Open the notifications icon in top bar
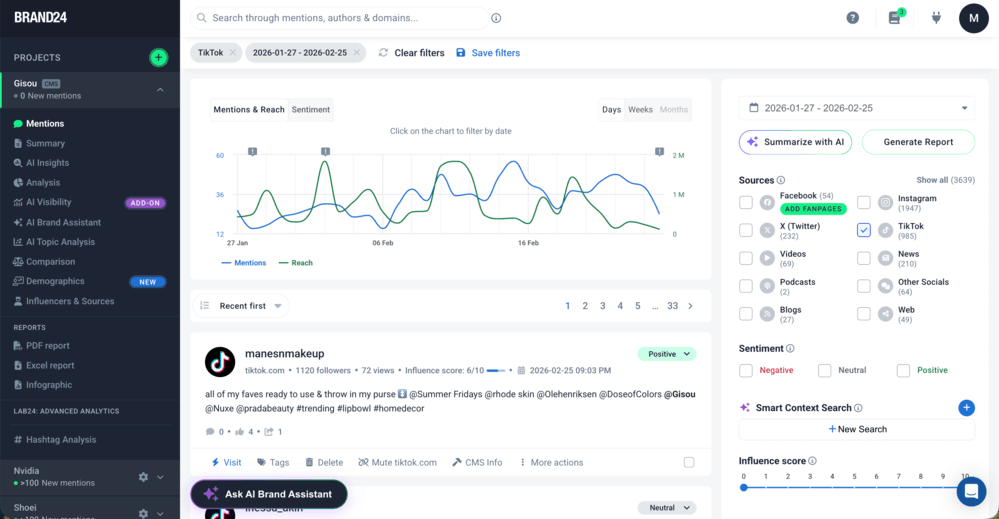The height and width of the screenshot is (519, 999). point(895,18)
